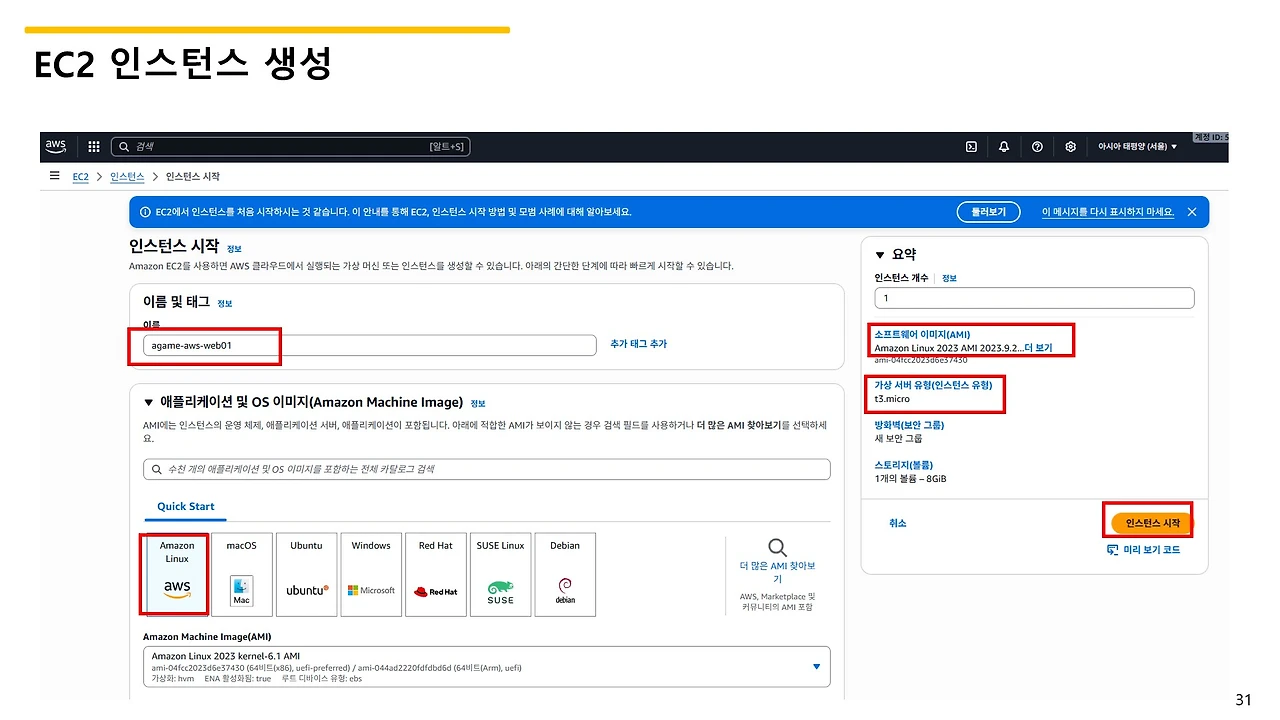Open the CloudShell terminal icon

pos(970,146)
